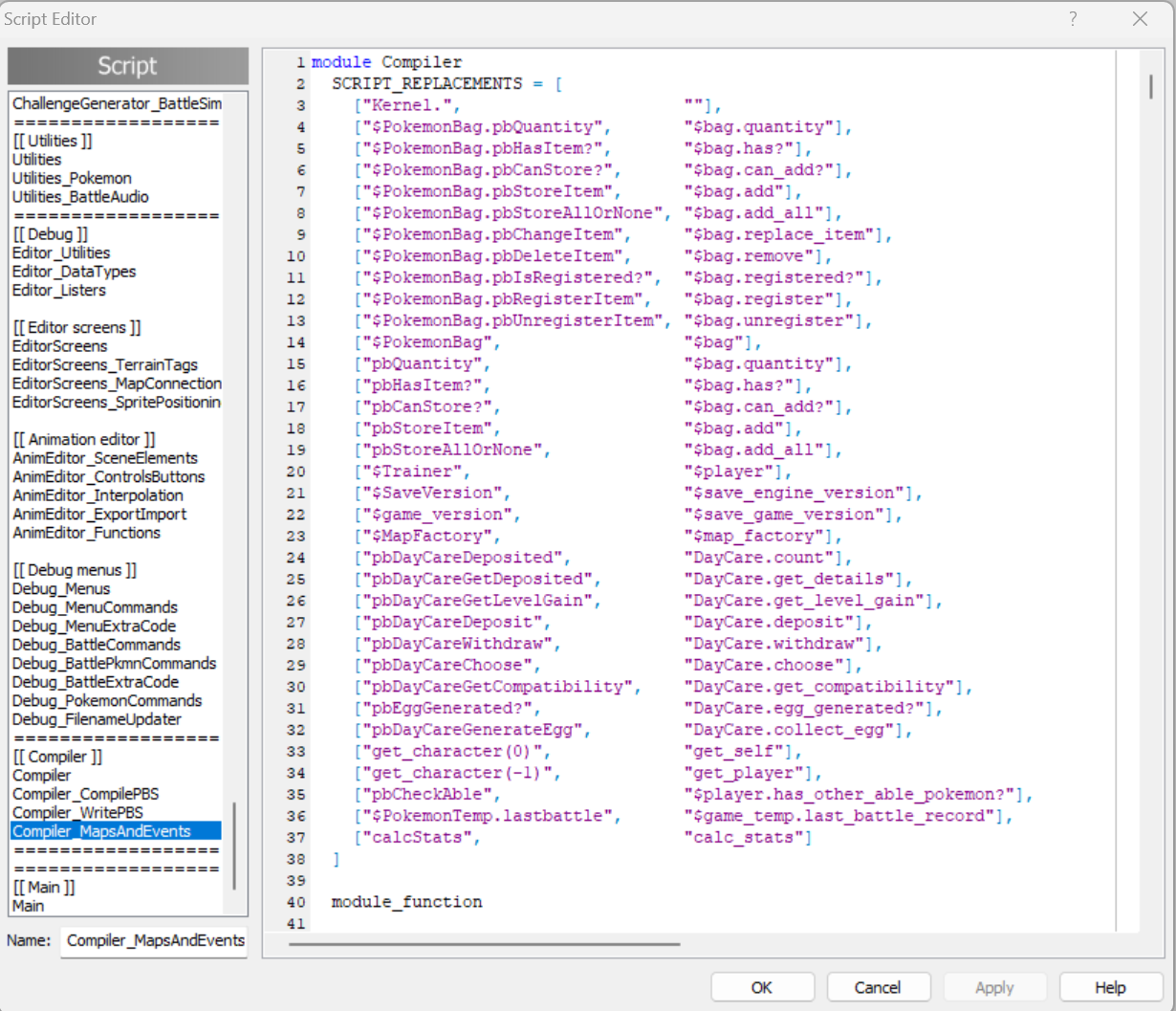Choose Utilities_Pokemon in the script list
This screenshot has width=1176, height=1011.
click(x=72, y=178)
